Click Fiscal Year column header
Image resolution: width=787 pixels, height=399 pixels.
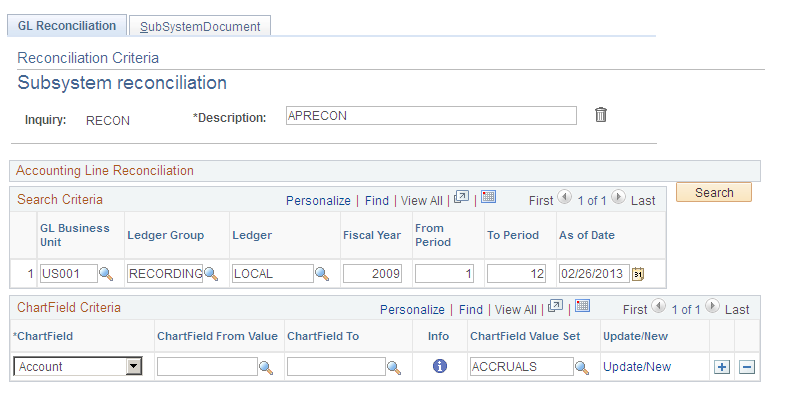(372, 235)
